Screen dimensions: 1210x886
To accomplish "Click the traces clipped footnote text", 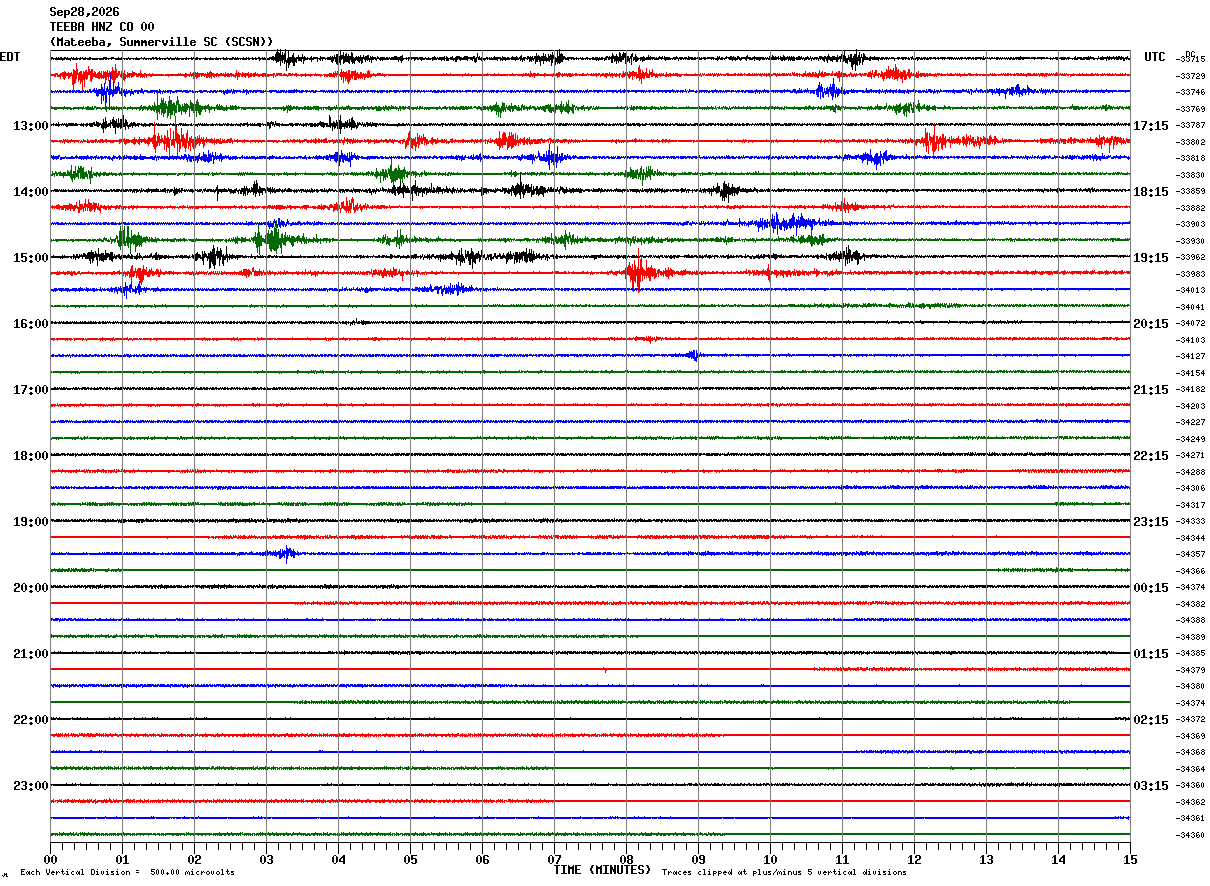I will (x=784, y=872).
